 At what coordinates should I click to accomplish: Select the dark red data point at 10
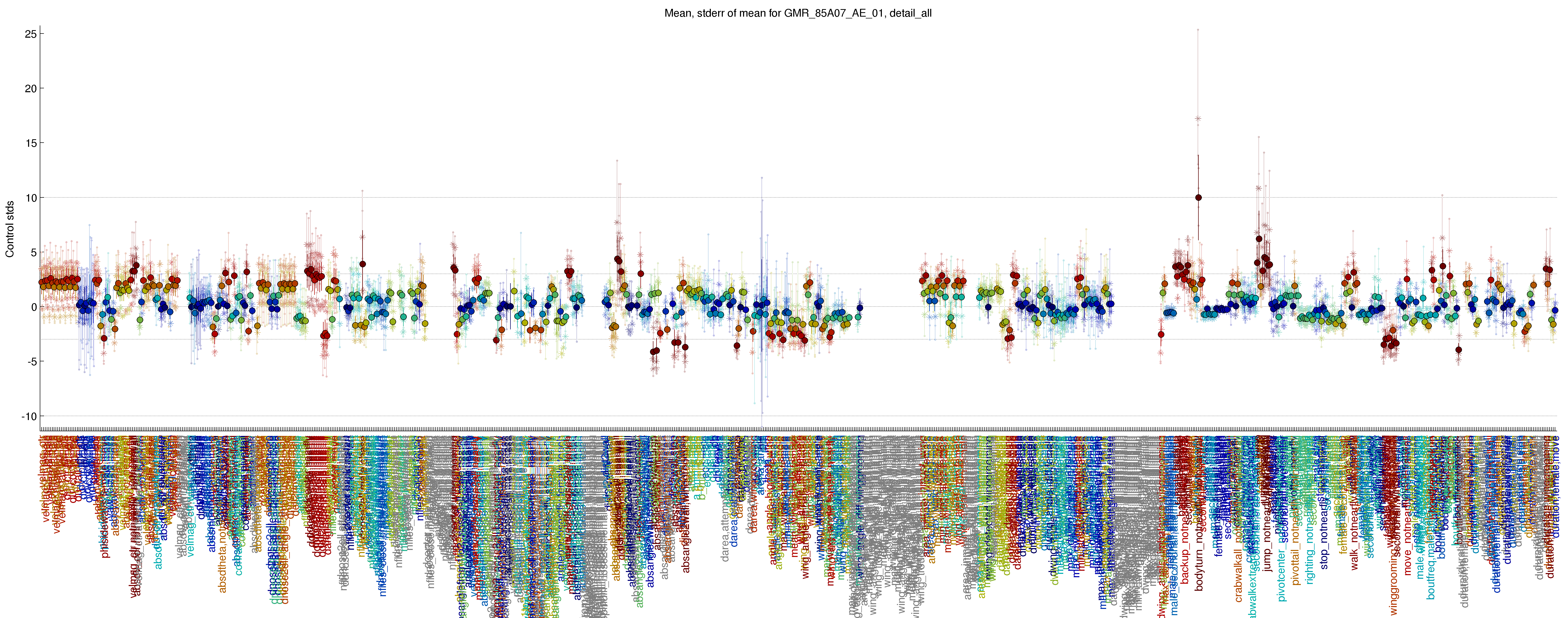1198,198
